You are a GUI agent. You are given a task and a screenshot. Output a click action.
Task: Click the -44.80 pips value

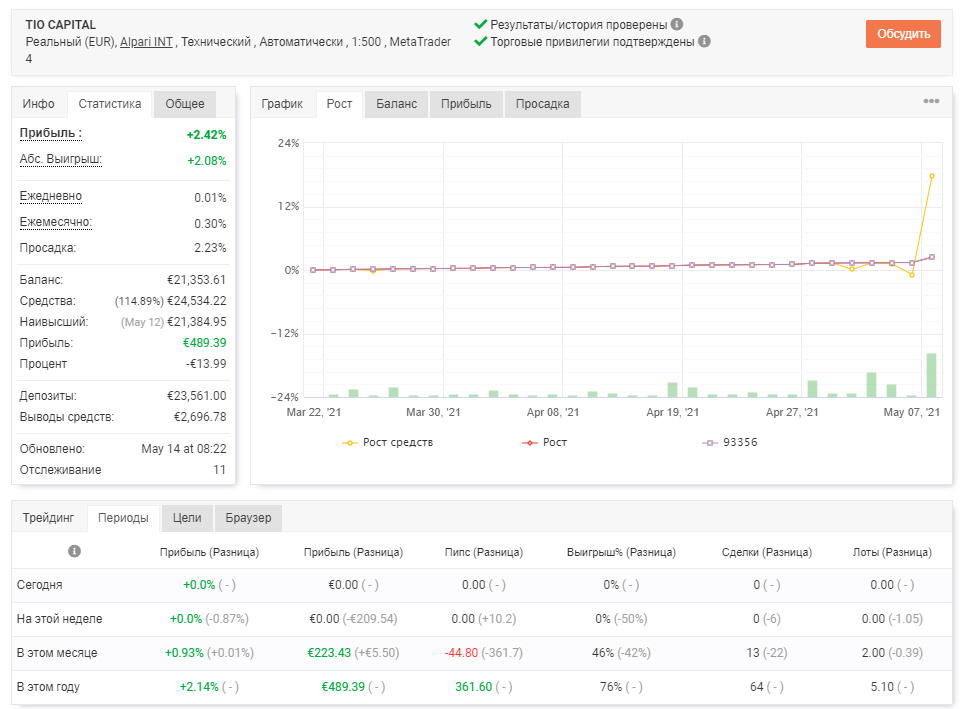click(461, 653)
